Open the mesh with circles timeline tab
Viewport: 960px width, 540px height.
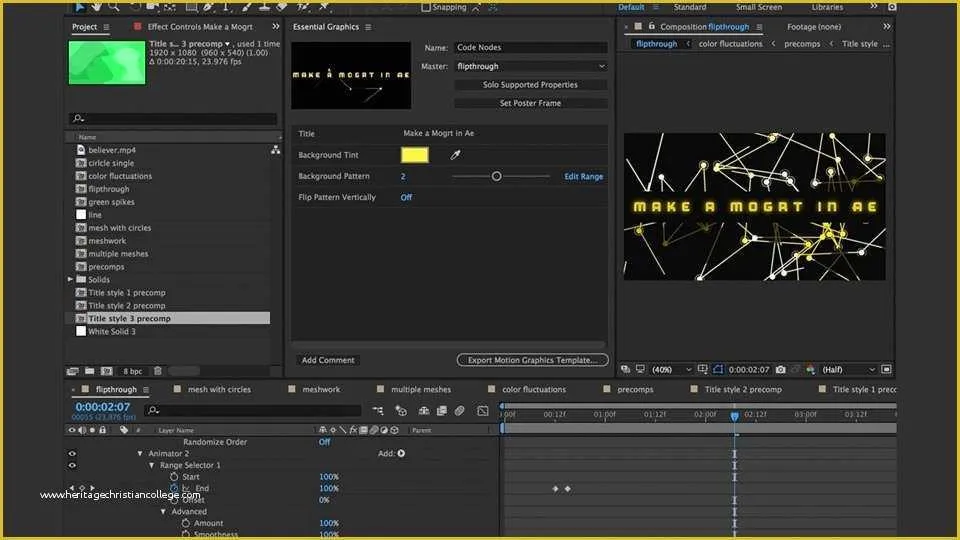pyautogui.click(x=219, y=389)
